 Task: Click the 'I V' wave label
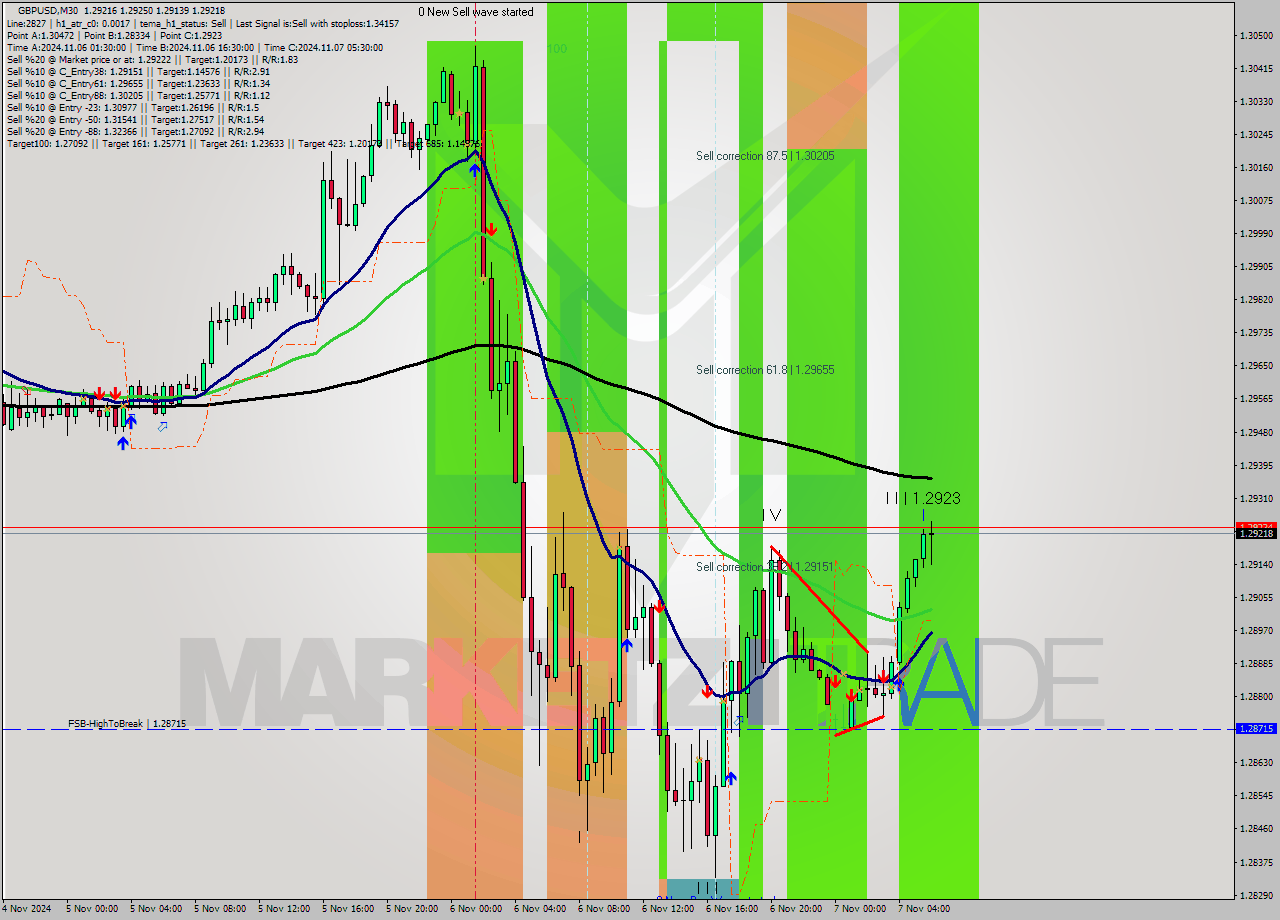tap(771, 515)
